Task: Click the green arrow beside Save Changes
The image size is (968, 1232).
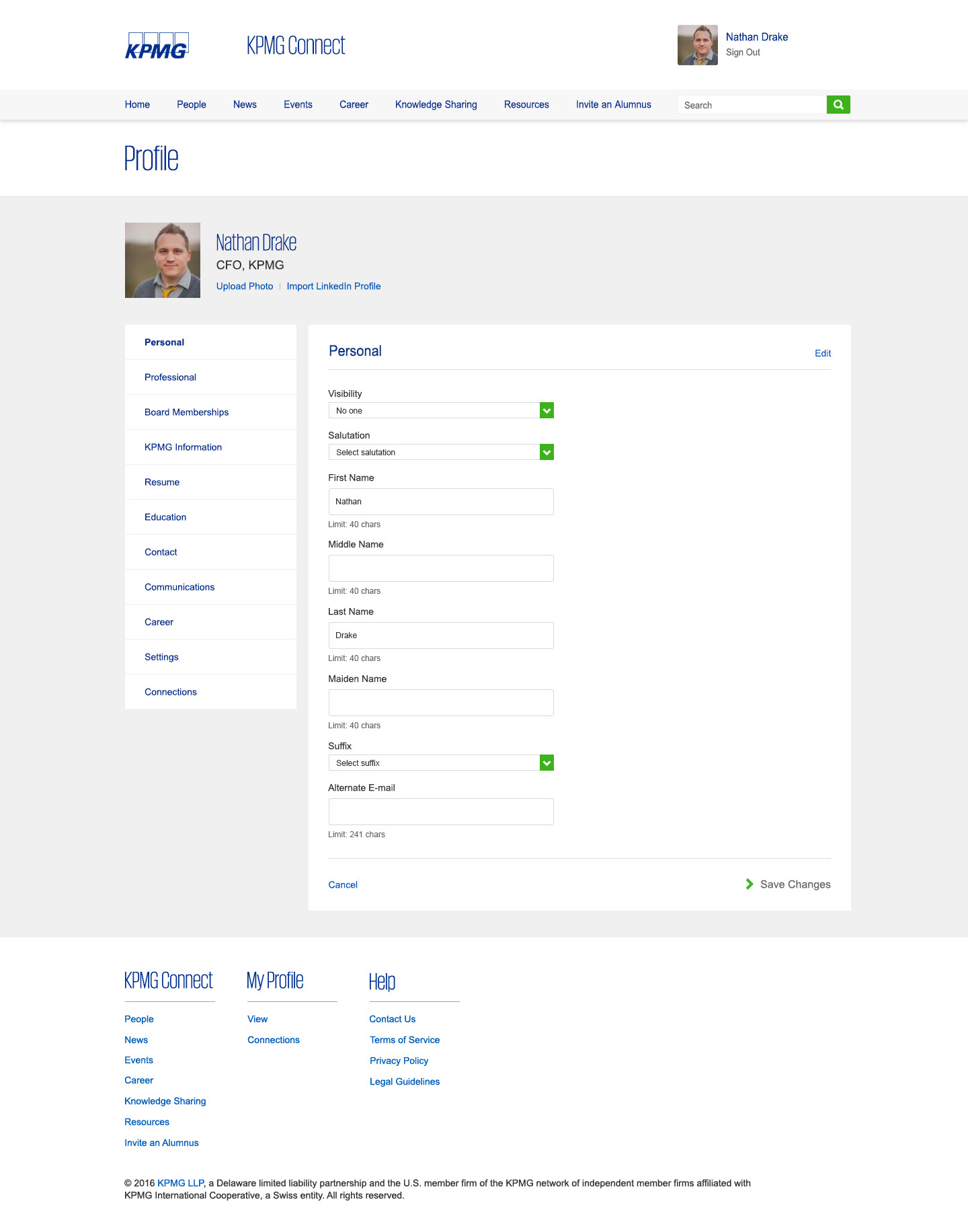Action: pyautogui.click(x=750, y=884)
